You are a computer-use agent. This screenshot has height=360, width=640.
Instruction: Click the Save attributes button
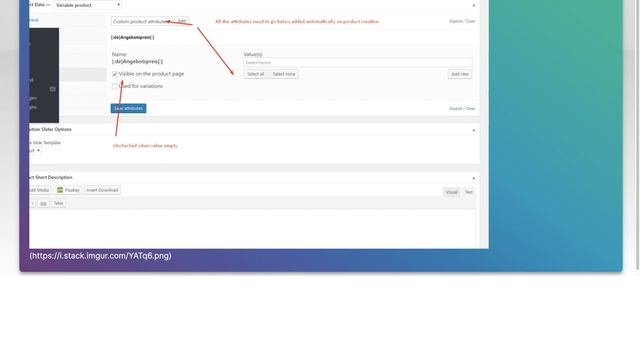[128, 108]
